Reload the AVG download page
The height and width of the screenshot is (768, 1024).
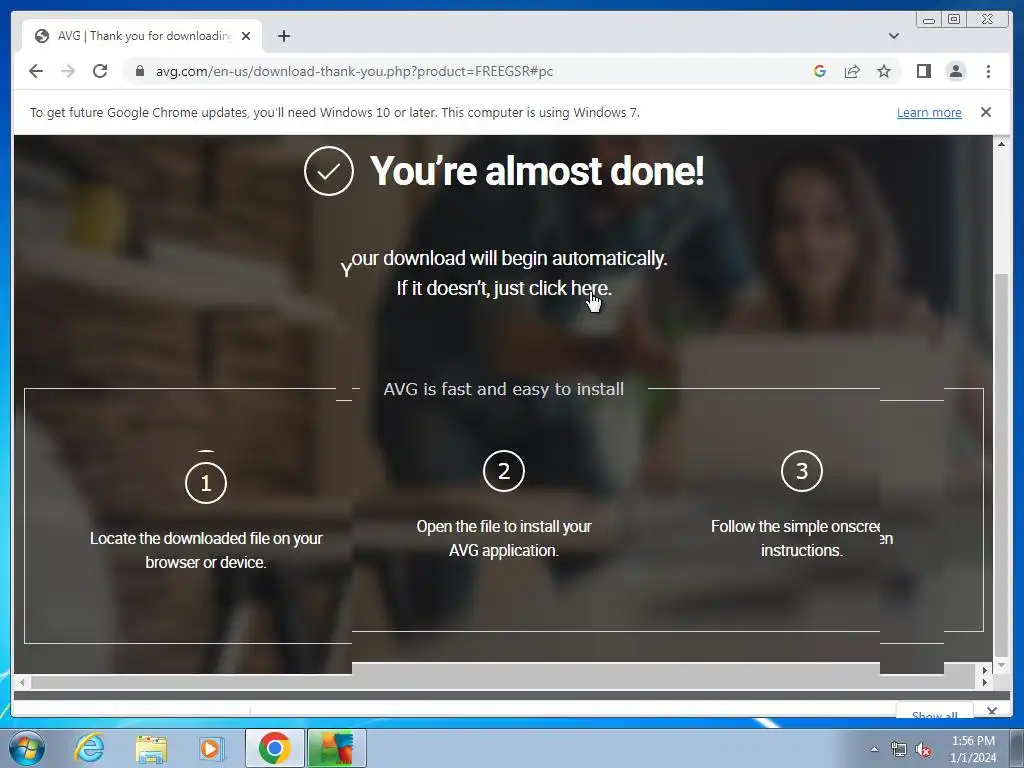(100, 71)
